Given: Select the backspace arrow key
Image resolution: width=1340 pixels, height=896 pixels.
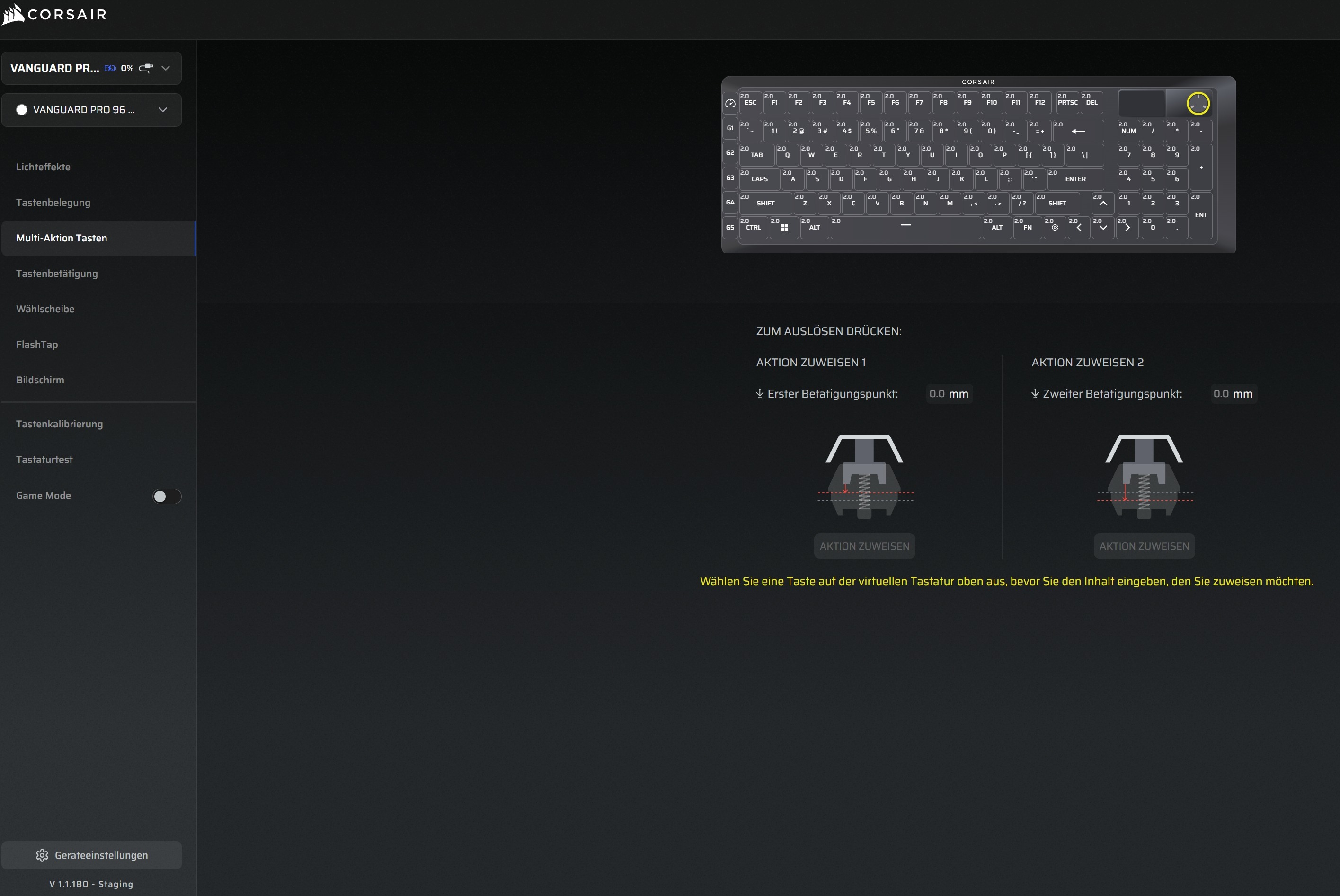Looking at the screenshot, I should (x=1078, y=131).
